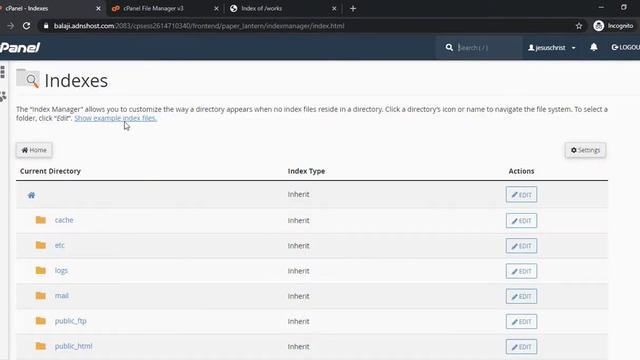The height and width of the screenshot is (360, 640).
Task: Select the cPanel - Indexes tab
Action: click(x=51, y=8)
